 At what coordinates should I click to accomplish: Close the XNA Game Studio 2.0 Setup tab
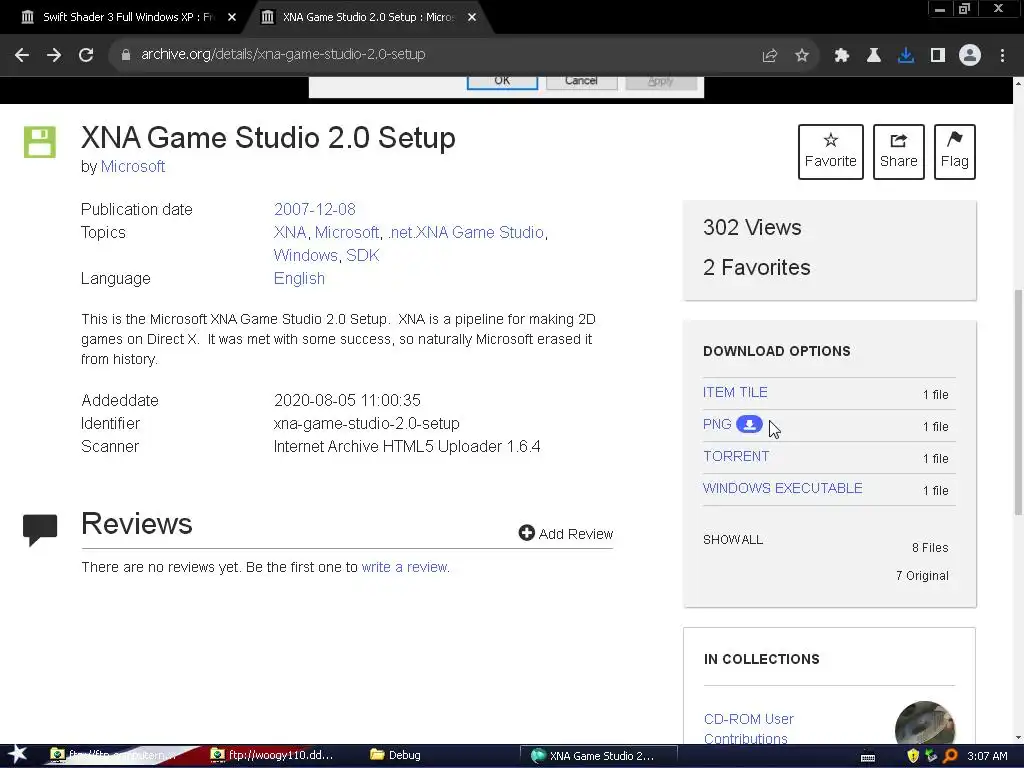(x=472, y=18)
